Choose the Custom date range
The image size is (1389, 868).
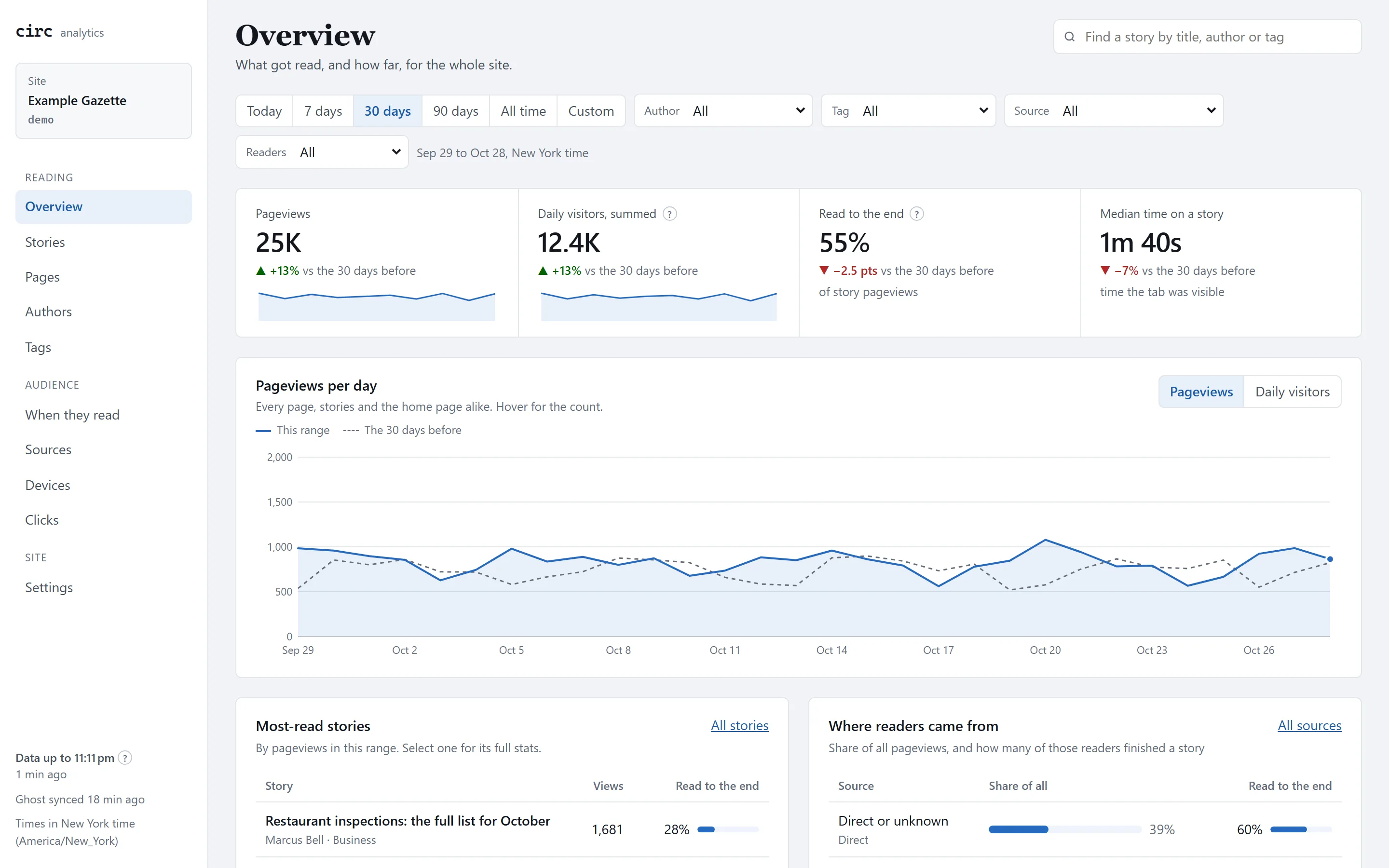point(591,111)
